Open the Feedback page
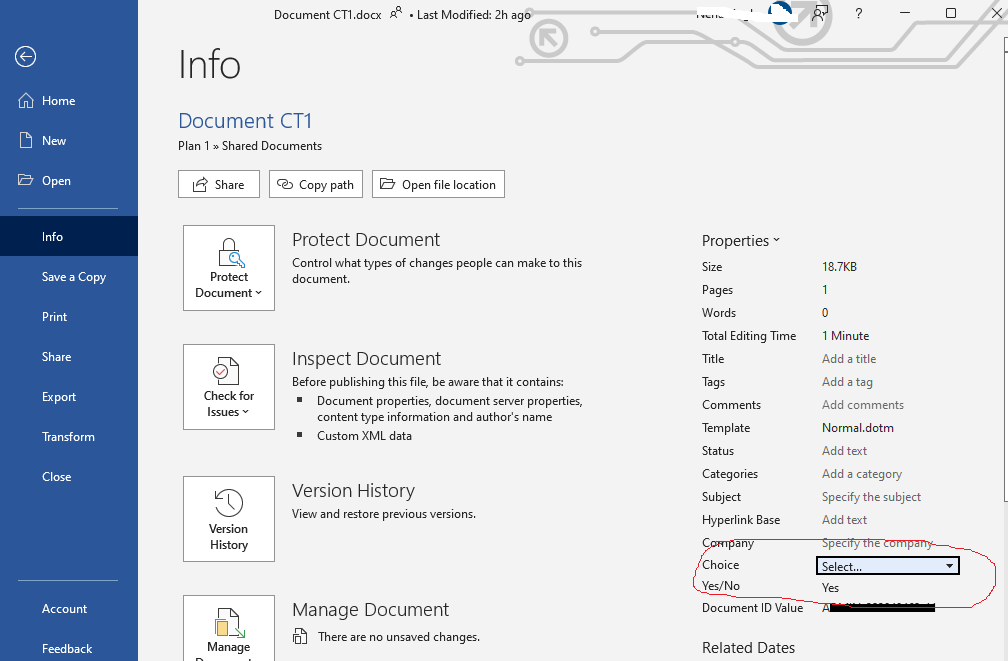 tap(69, 648)
